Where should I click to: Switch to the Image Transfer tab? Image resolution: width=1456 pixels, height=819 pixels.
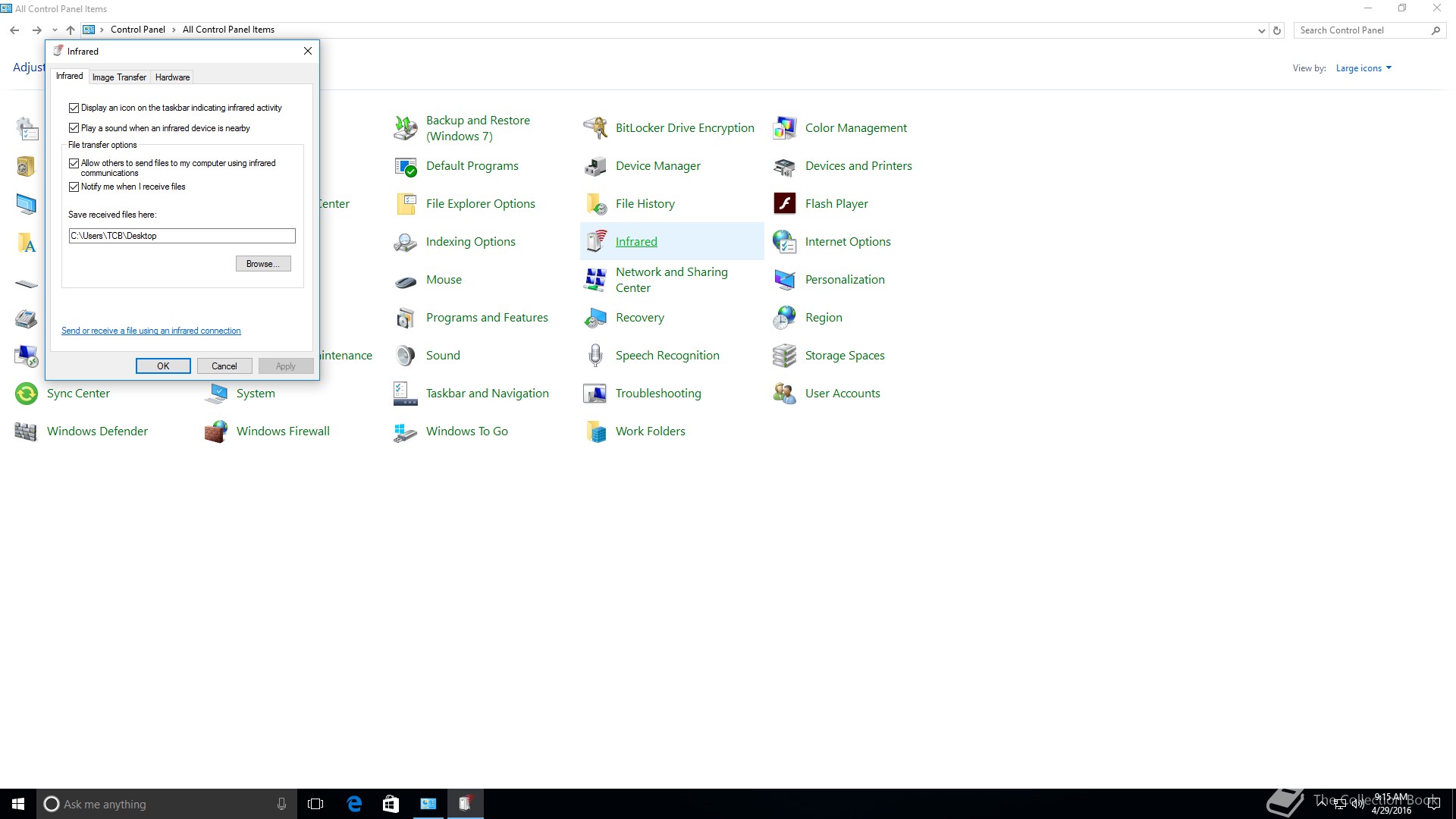[x=119, y=77]
